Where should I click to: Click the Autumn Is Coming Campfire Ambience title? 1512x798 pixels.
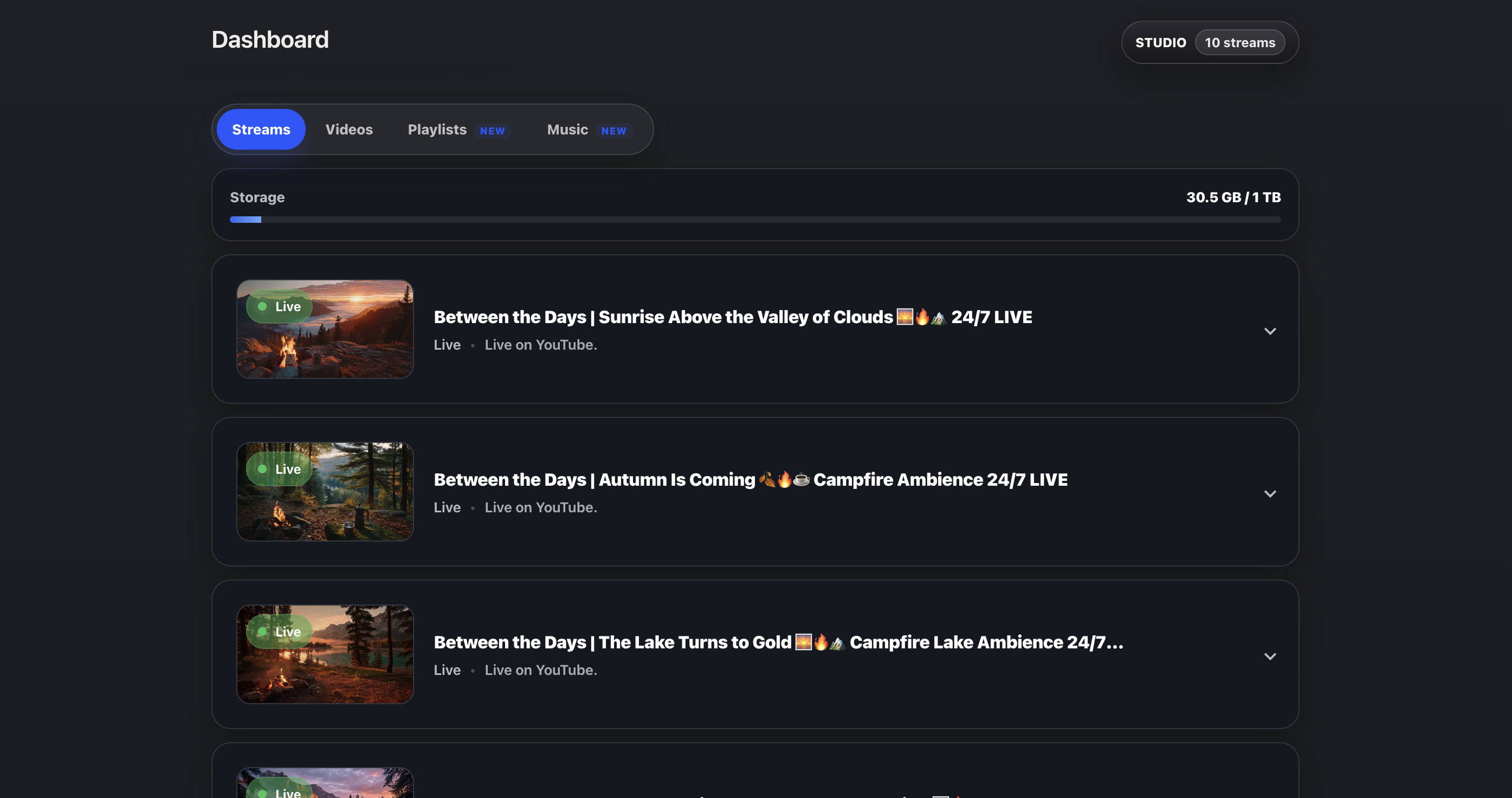[750, 480]
